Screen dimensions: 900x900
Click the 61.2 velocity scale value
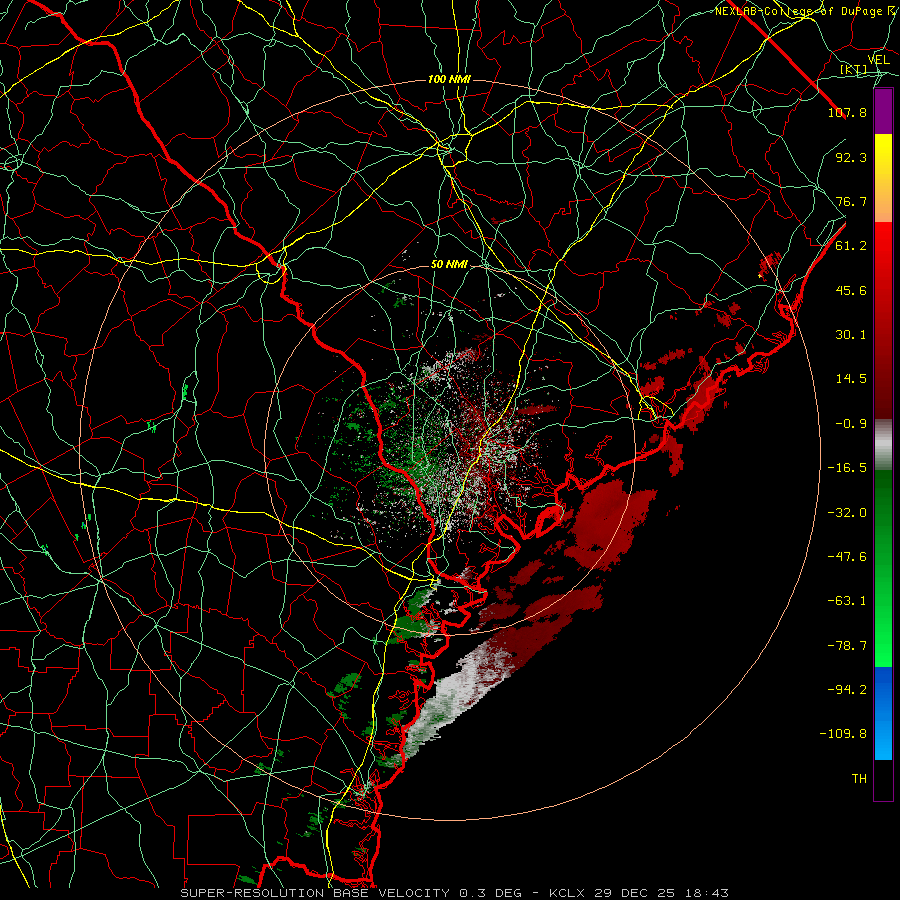pos(851,246)
